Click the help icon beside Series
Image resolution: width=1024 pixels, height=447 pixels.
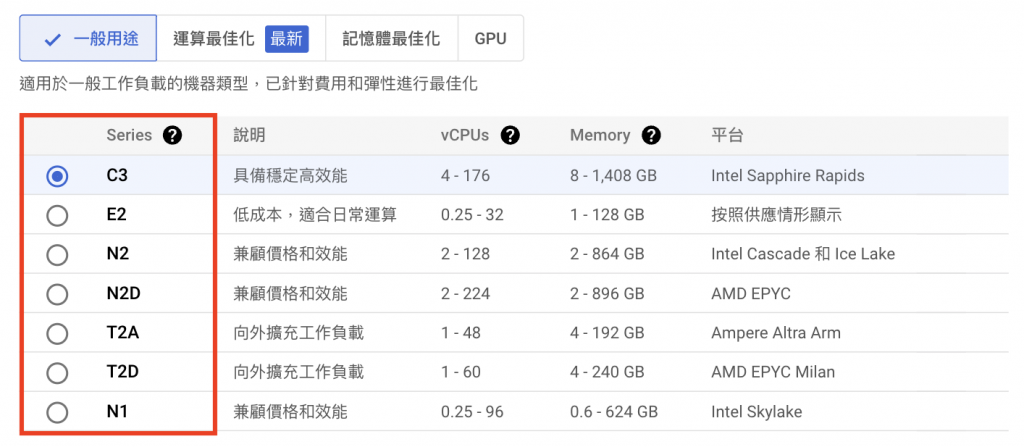(x=172, y=135)
